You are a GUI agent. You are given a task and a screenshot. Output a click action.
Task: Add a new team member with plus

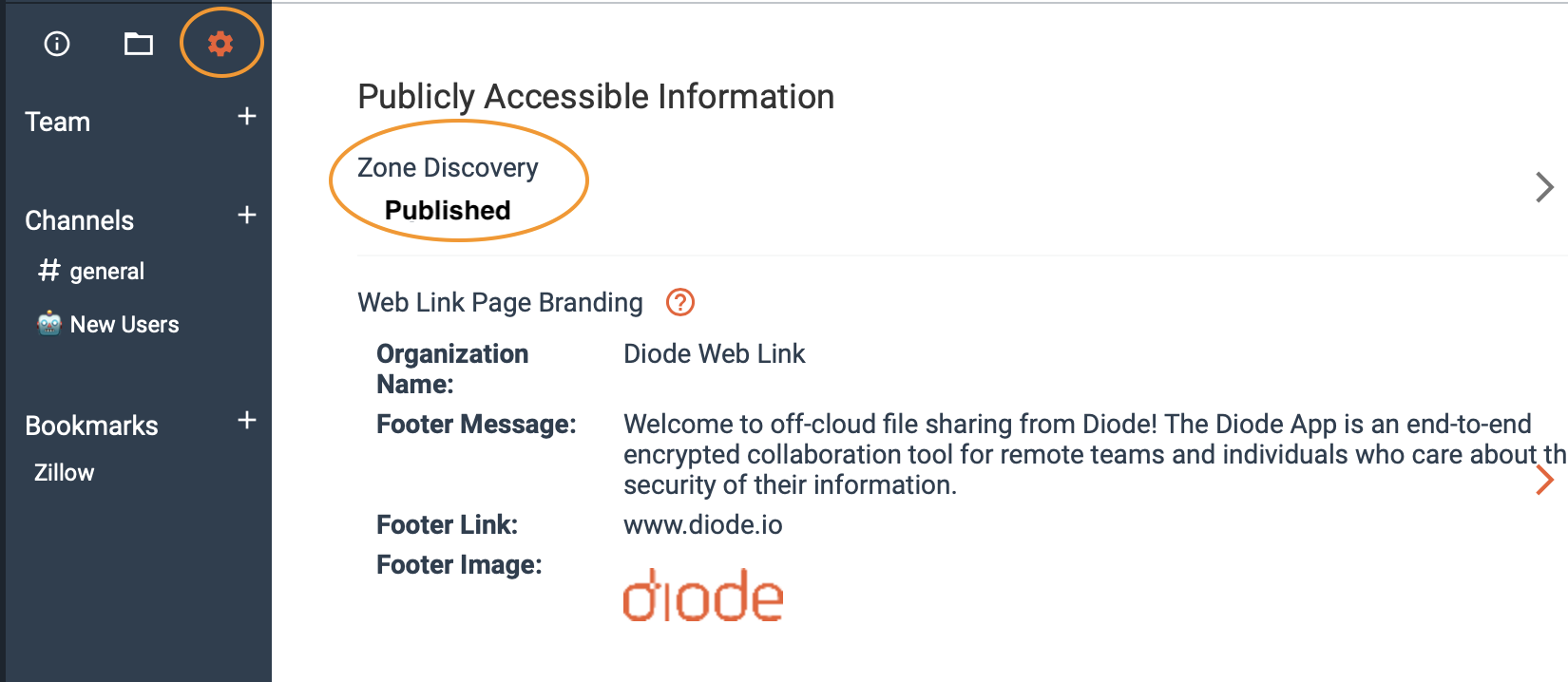pos(247,117)
